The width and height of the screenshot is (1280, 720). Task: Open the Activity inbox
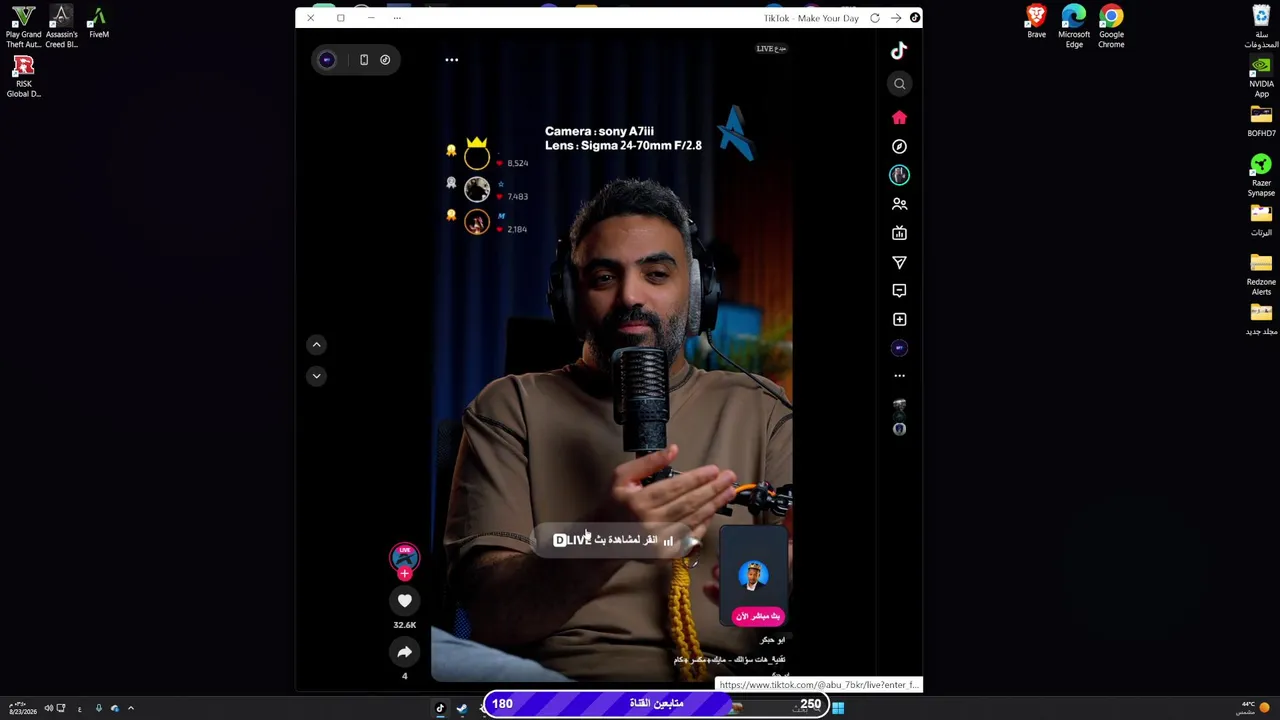coord(899,290)
